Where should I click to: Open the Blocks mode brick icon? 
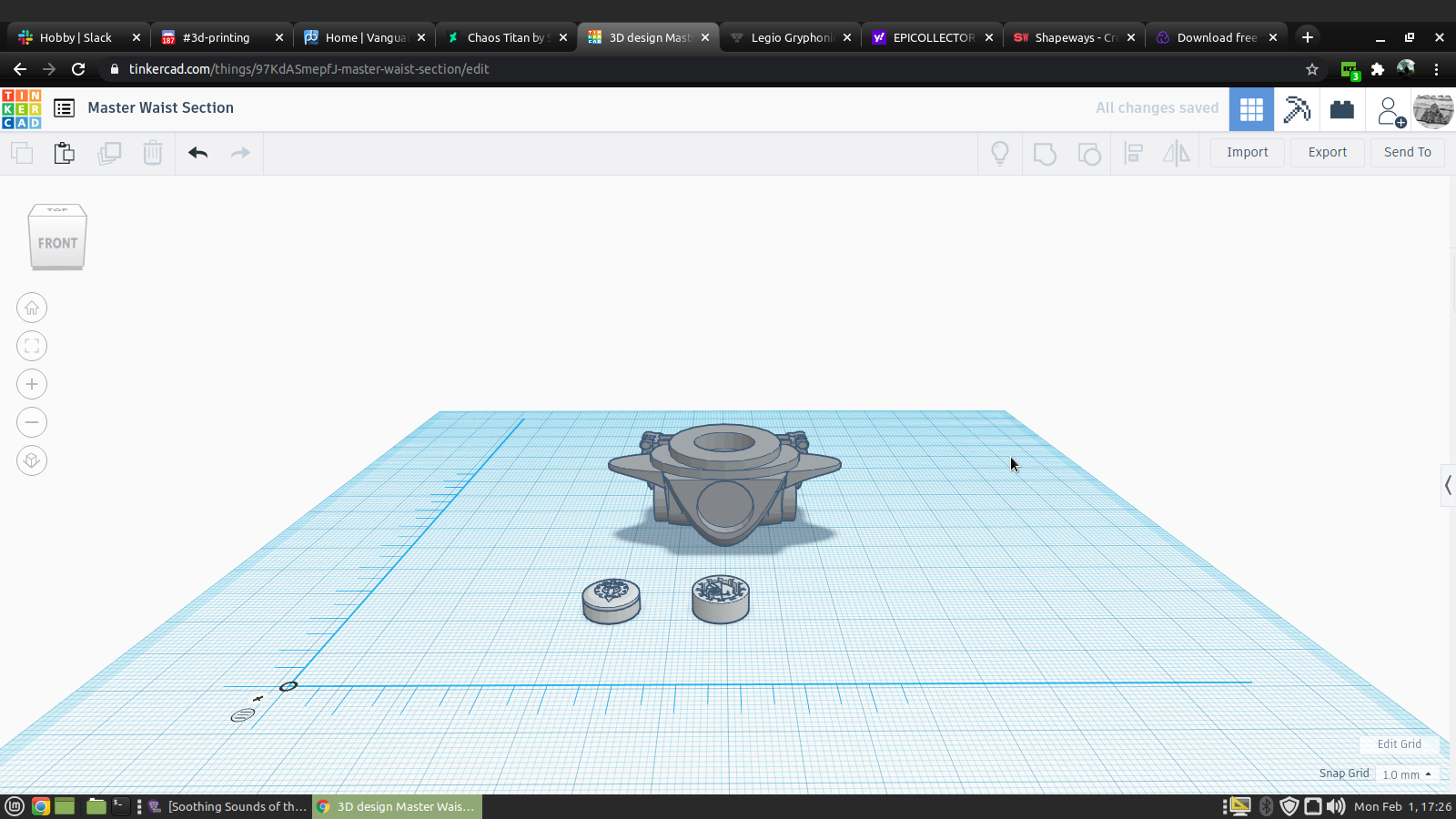(1342, 110)
